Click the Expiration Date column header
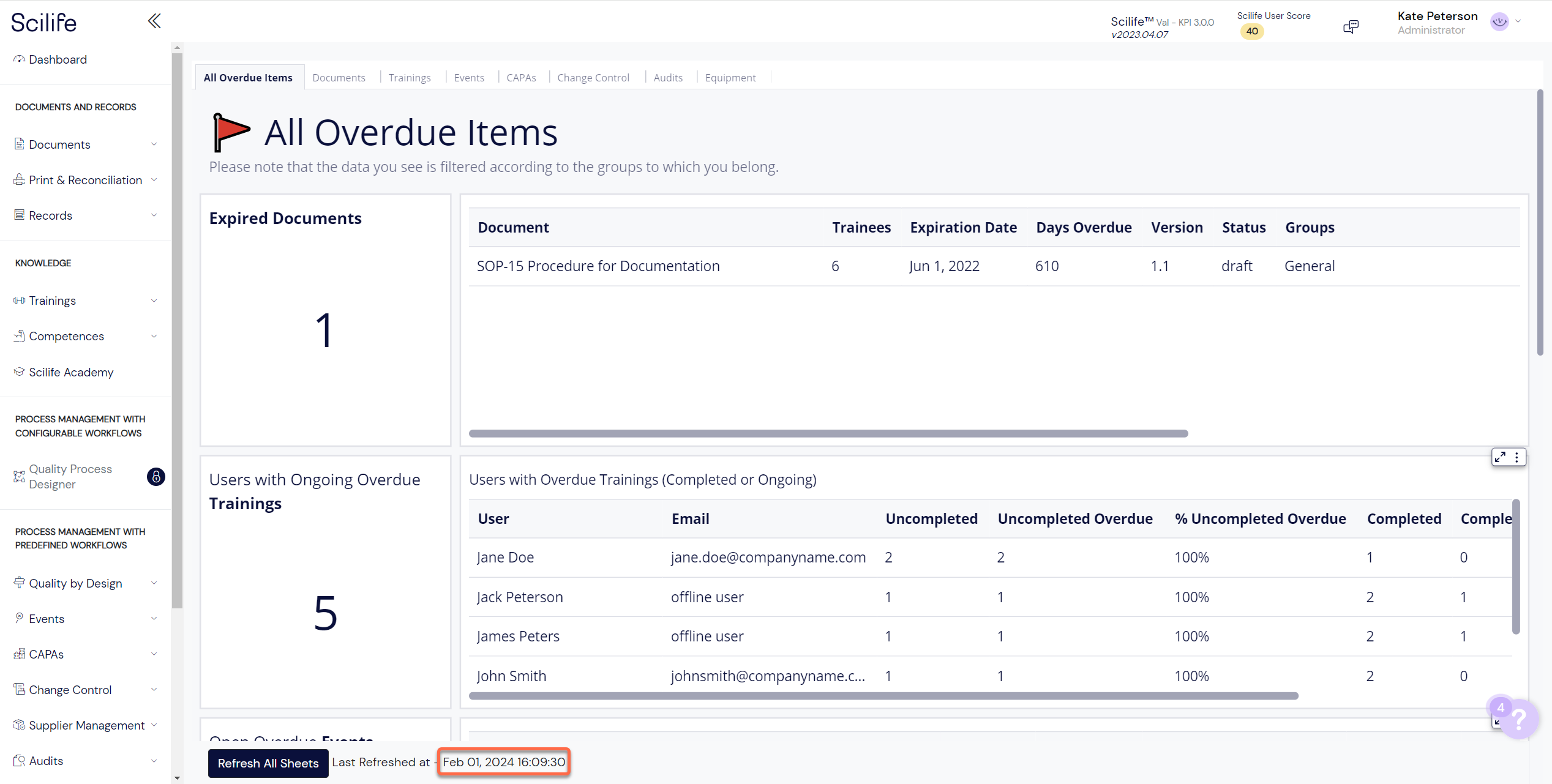Screen dimensions: 1552x784 [963, 228]
